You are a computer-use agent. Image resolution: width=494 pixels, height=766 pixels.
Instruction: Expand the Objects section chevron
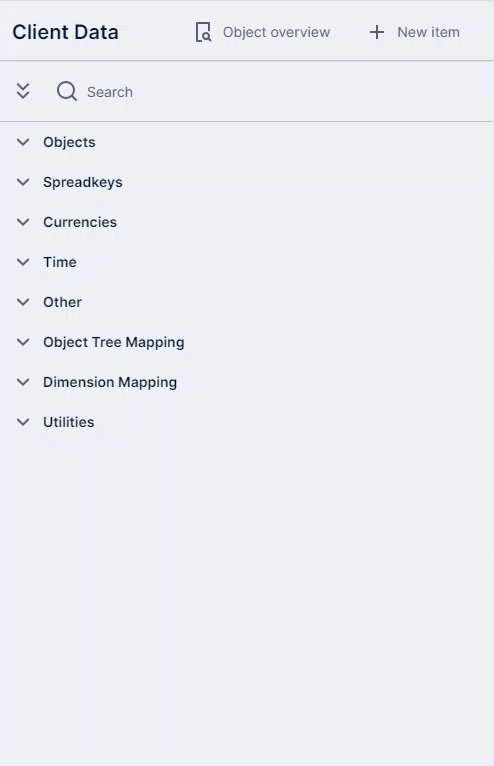pyautogui.click(x=23, y=142)
